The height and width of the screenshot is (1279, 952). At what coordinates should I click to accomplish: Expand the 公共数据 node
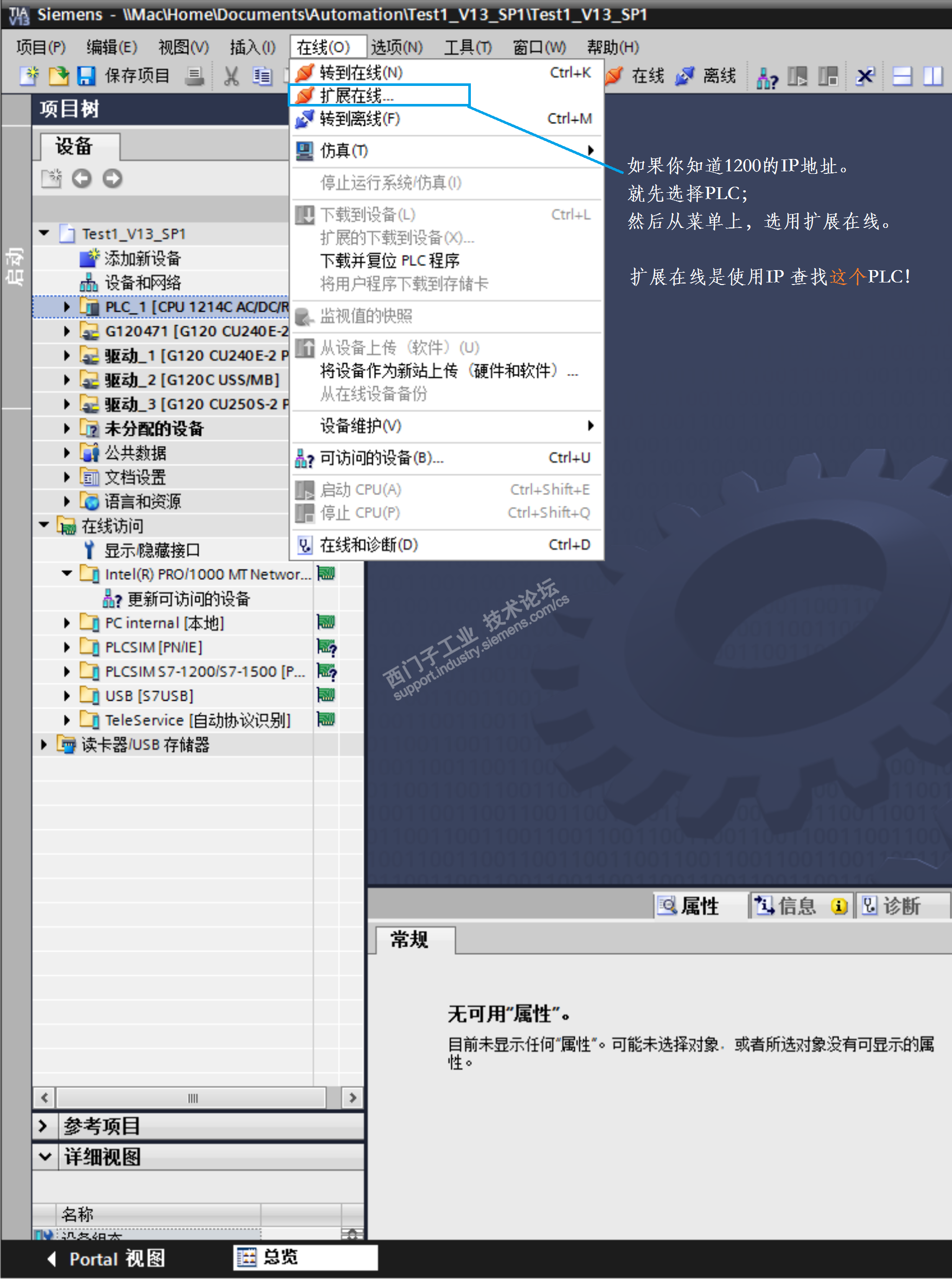pos(67,453)
